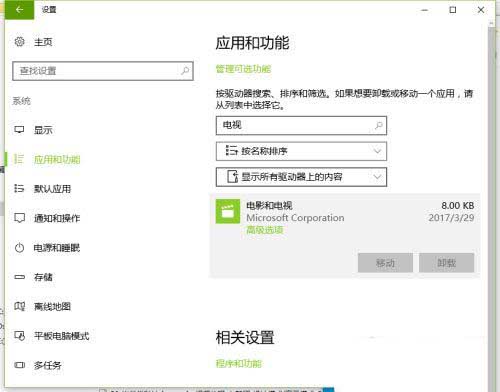This screenshot has height=392, width=500.
Task: Click the Display monitor icon
Action: (19, 130)
